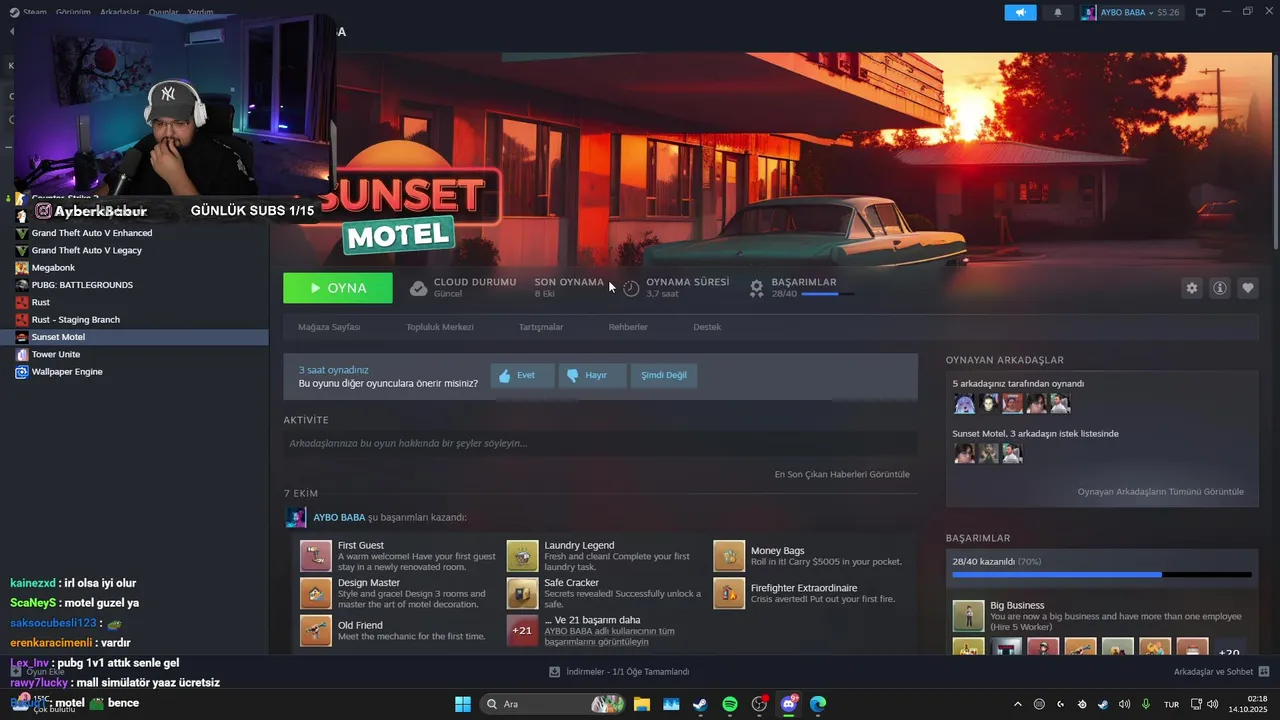The height and width of the screenshot is (720, 1280).
Task: Recommend the game with Evet
Action: (x=522, y=375)
